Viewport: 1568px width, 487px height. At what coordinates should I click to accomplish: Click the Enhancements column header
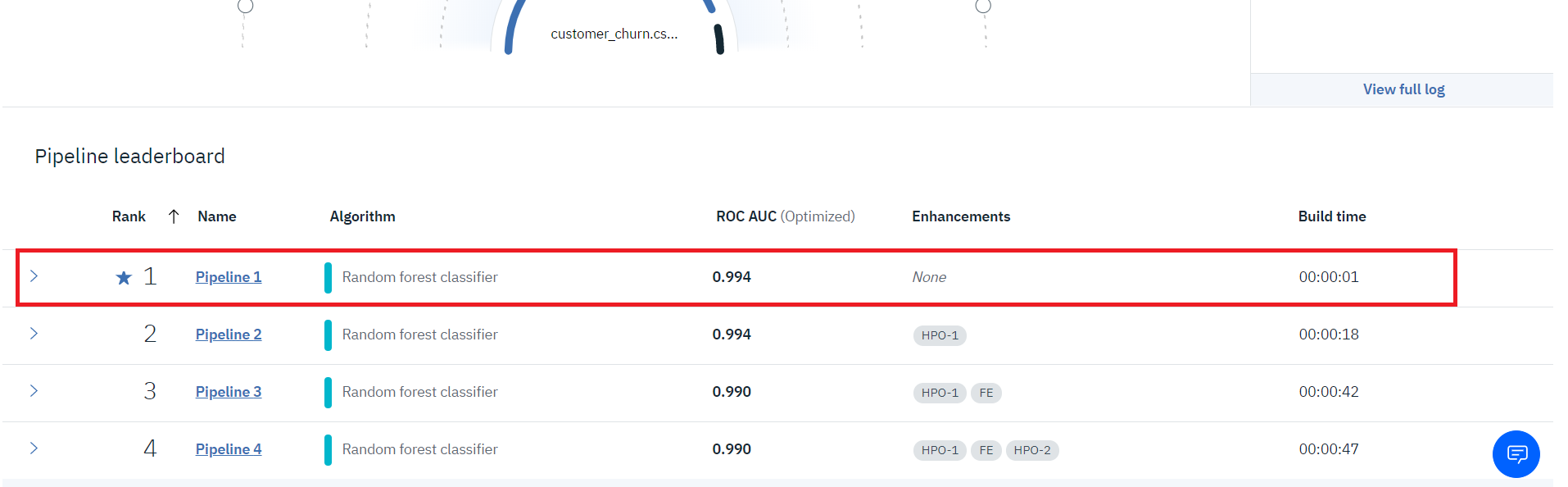pyautogui.click(x=961, y=216)
